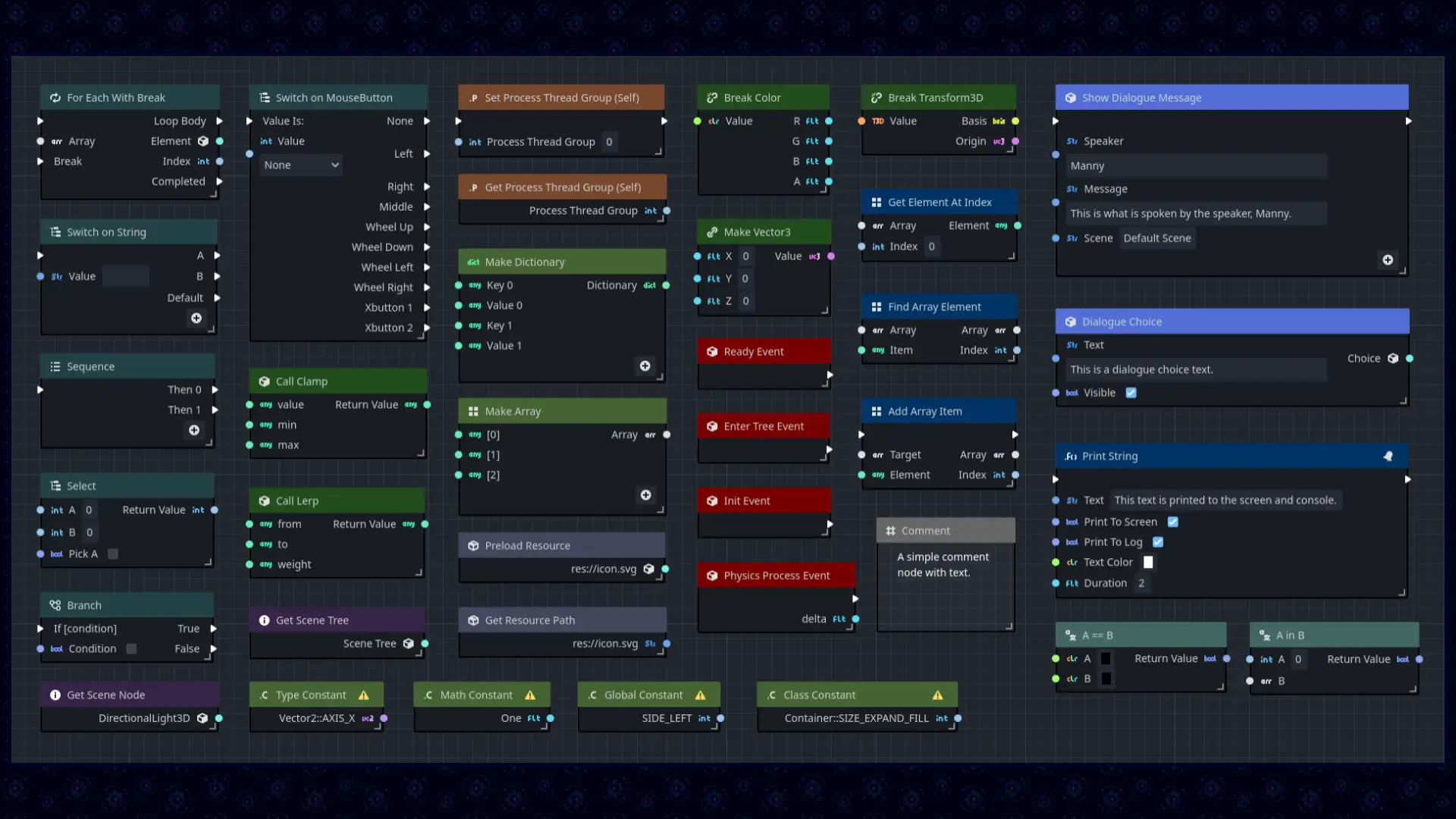Click the Duration value field
The image size is (1456, 819).
click(1141, 583)
